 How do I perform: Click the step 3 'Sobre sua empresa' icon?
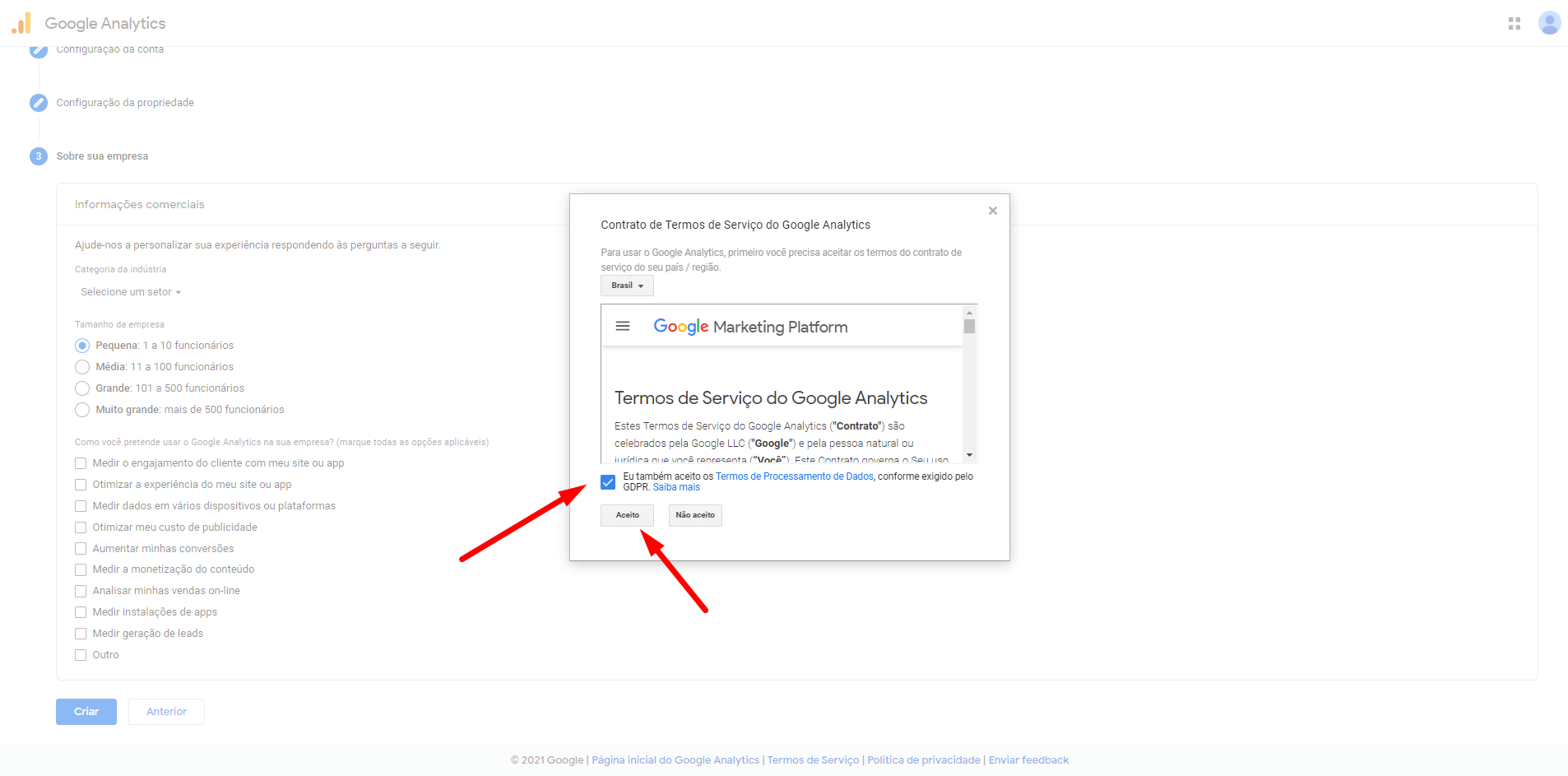[x=39, y=156]
